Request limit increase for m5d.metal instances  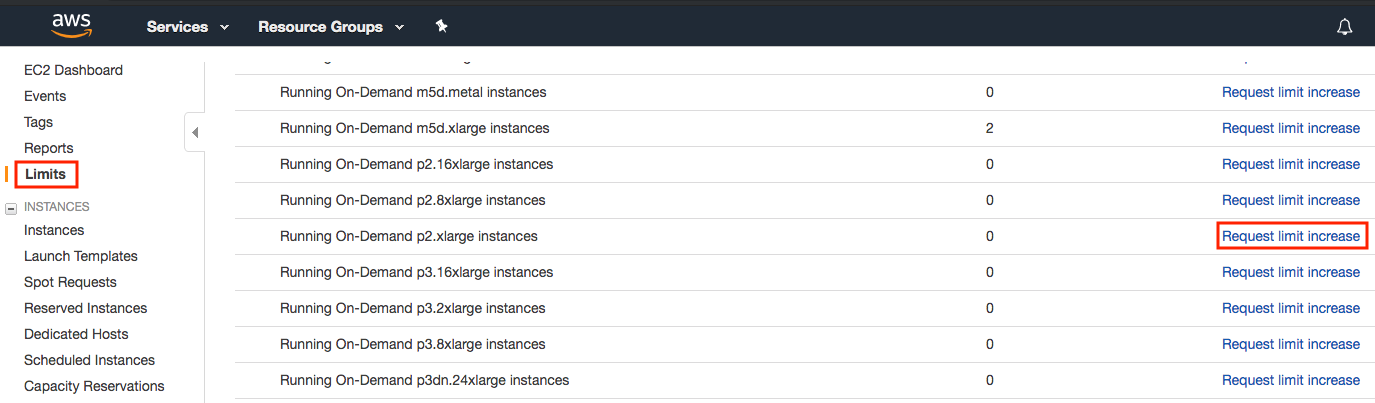1290,92
